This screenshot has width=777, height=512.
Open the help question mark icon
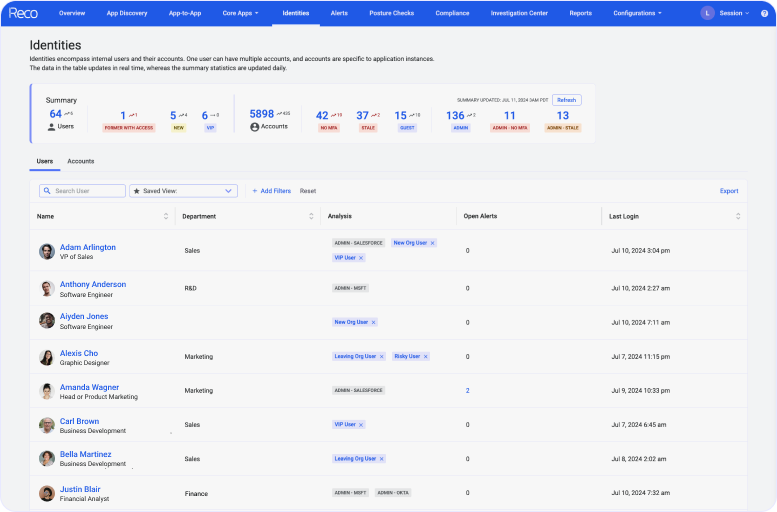point(764,13)
